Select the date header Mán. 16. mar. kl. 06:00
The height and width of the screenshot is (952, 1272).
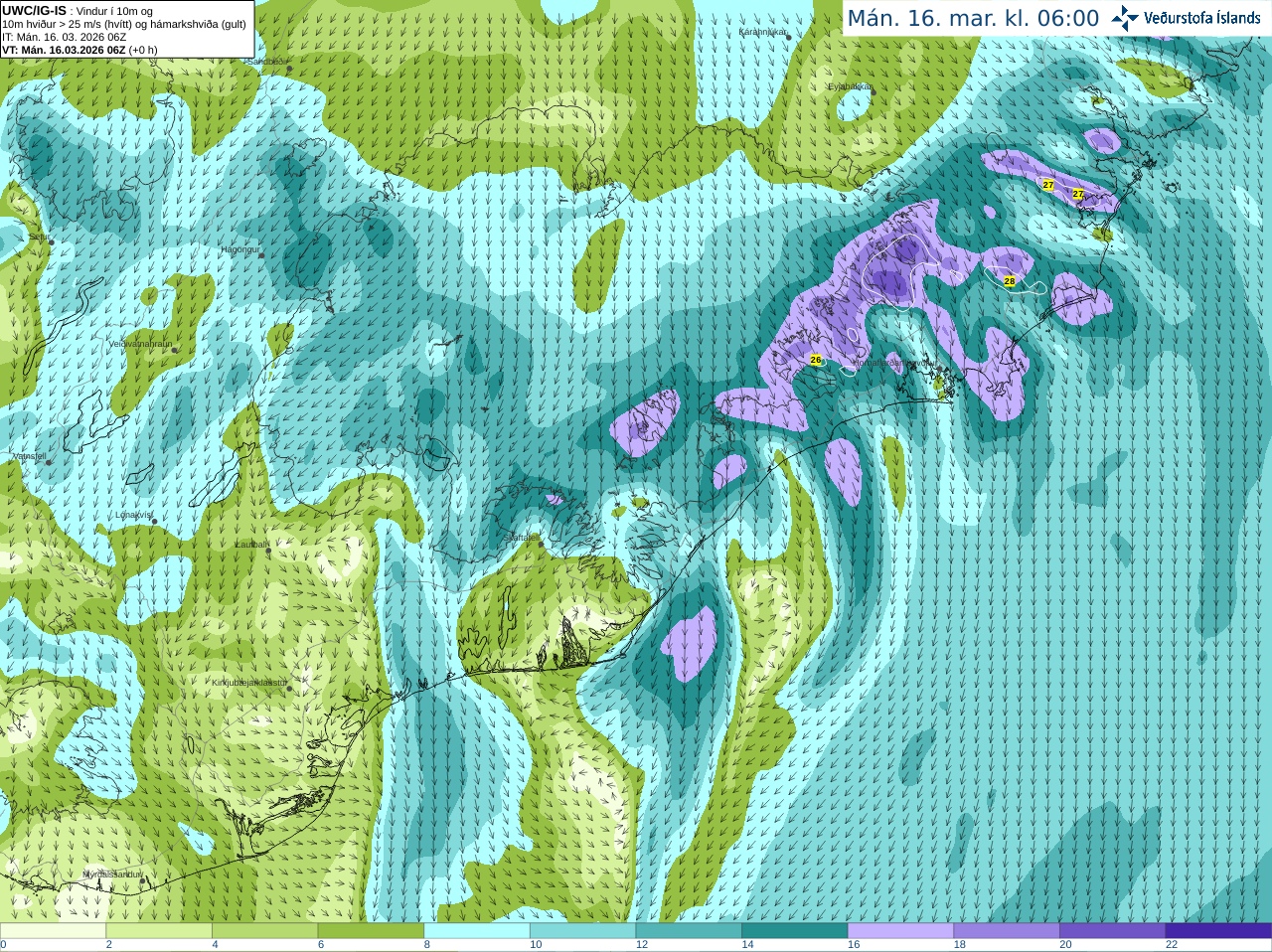click(x=973, y=18)
